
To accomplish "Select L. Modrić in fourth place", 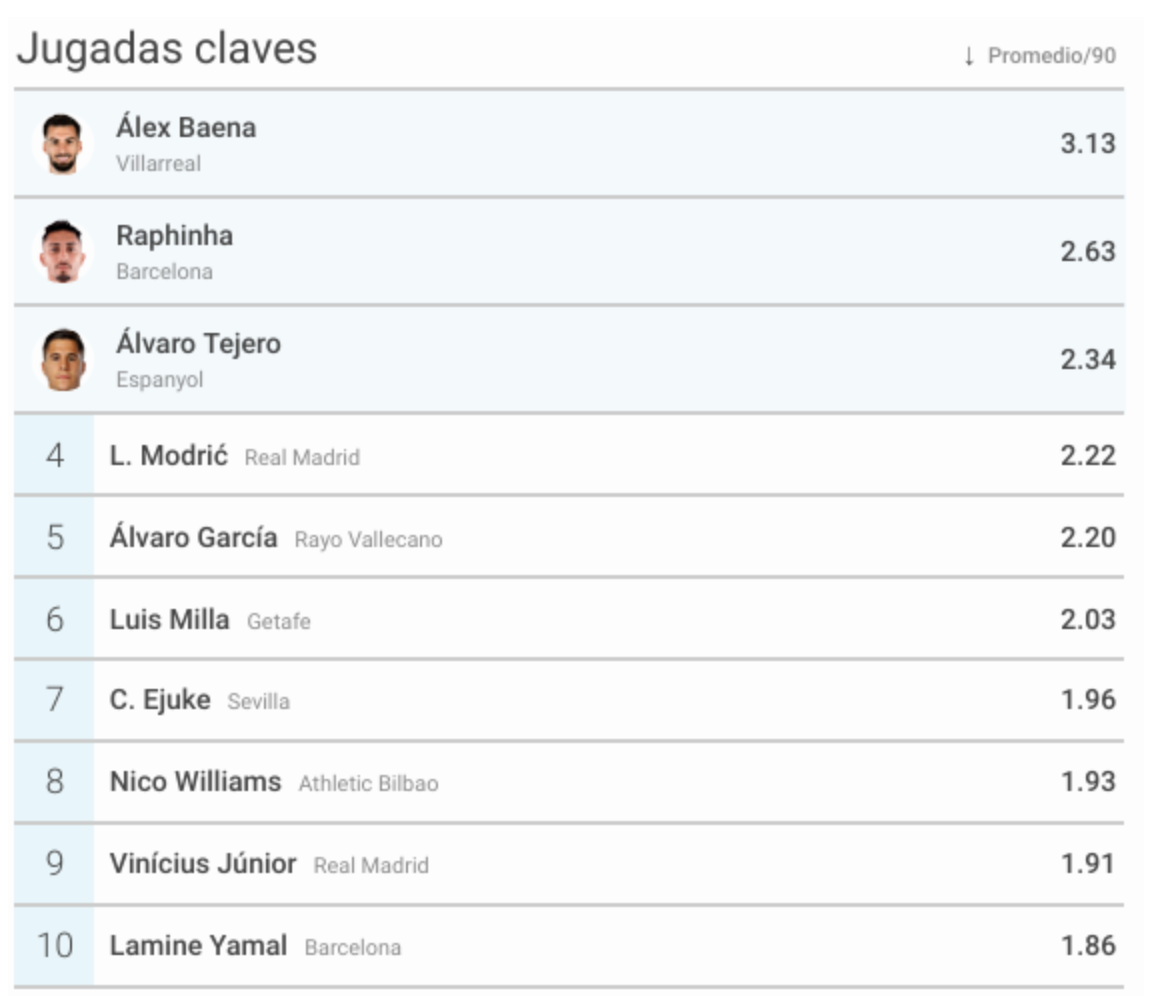I will [x=168, y=455].
